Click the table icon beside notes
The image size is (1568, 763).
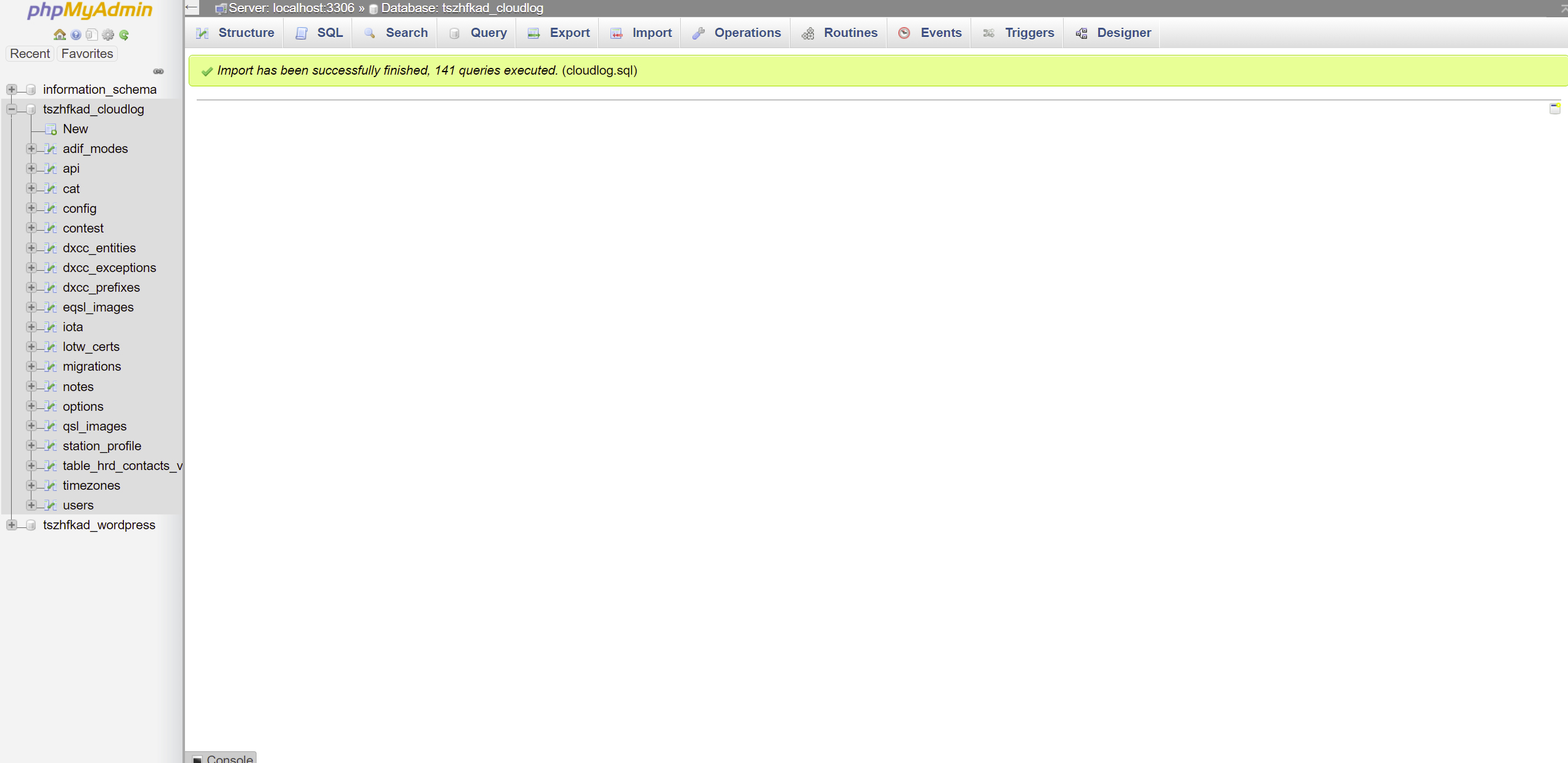coord(51,387)
